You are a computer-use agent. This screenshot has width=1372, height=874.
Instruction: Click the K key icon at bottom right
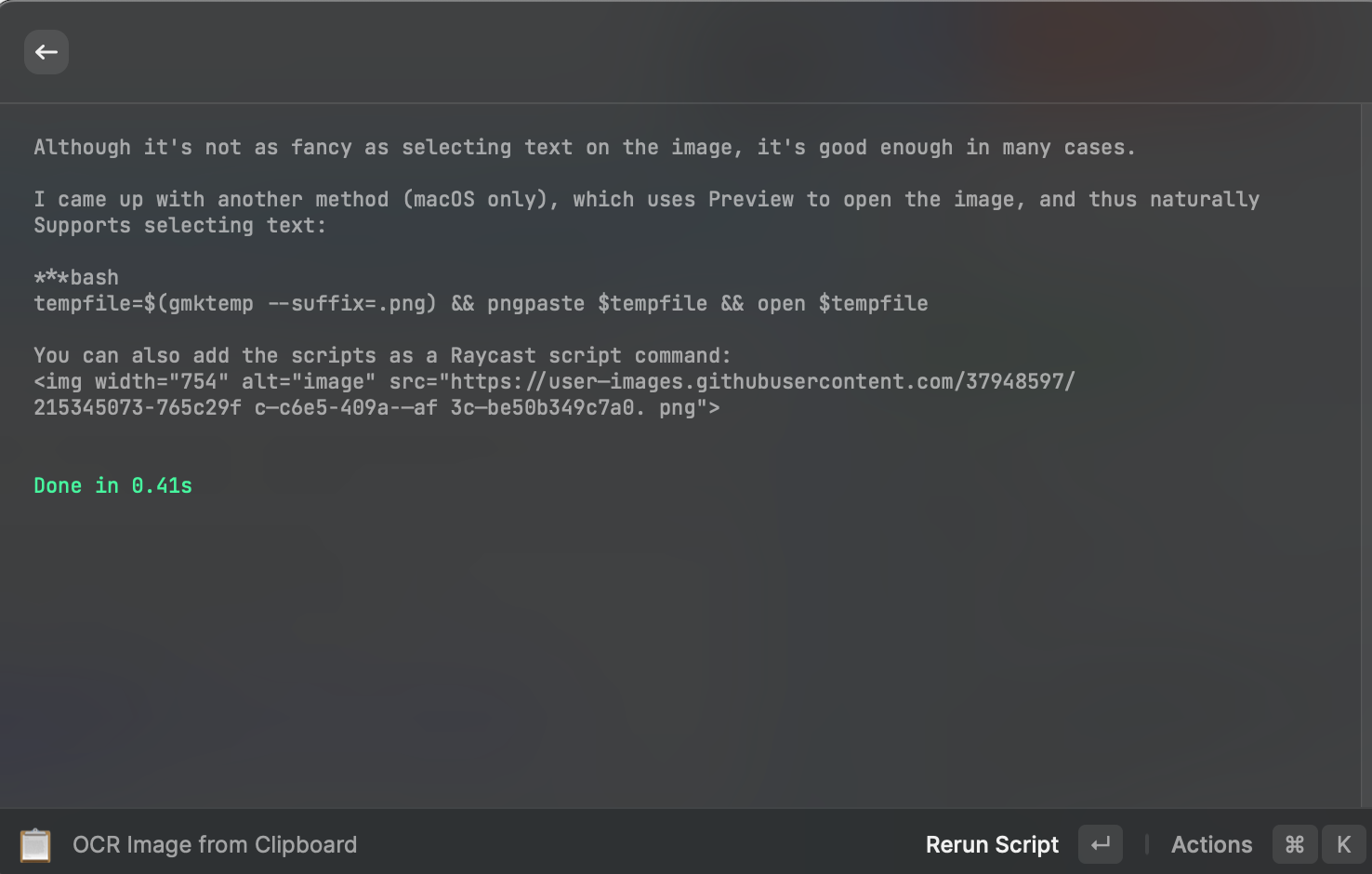point(1344,844)
